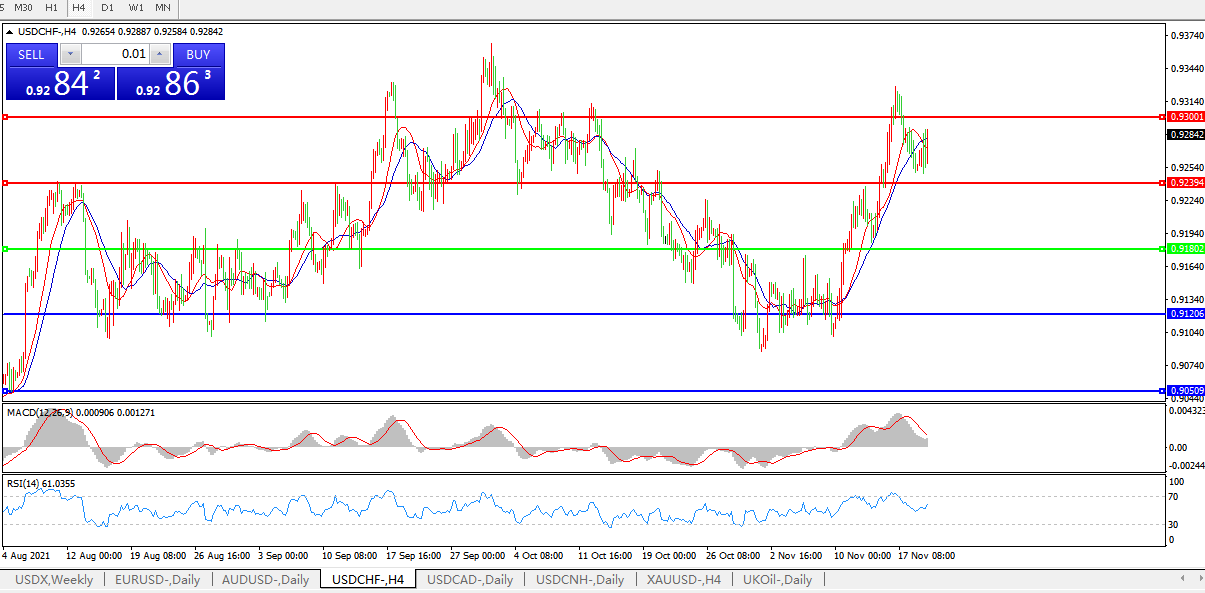Click the red 0.93001 price label
Viewport: 1205px width, 593px height.
click(x=1185, y=117)
